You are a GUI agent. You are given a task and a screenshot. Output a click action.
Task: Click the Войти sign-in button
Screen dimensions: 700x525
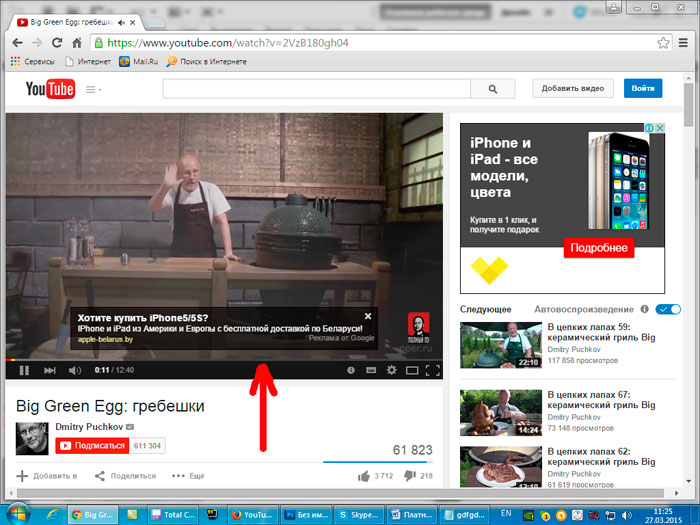point(643,88)
